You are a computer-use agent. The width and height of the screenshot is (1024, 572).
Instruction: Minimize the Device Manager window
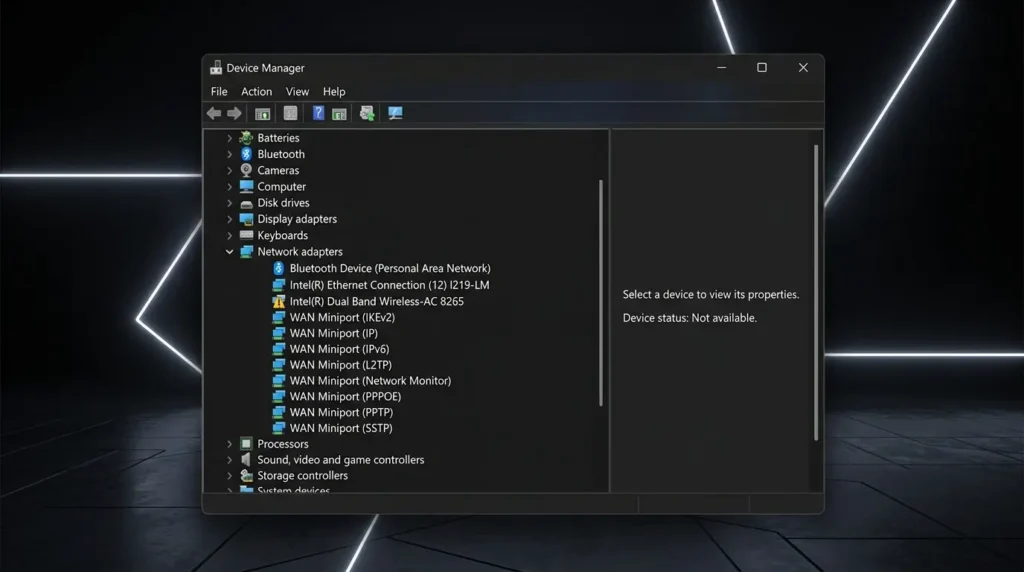click(x=722, y=67)
